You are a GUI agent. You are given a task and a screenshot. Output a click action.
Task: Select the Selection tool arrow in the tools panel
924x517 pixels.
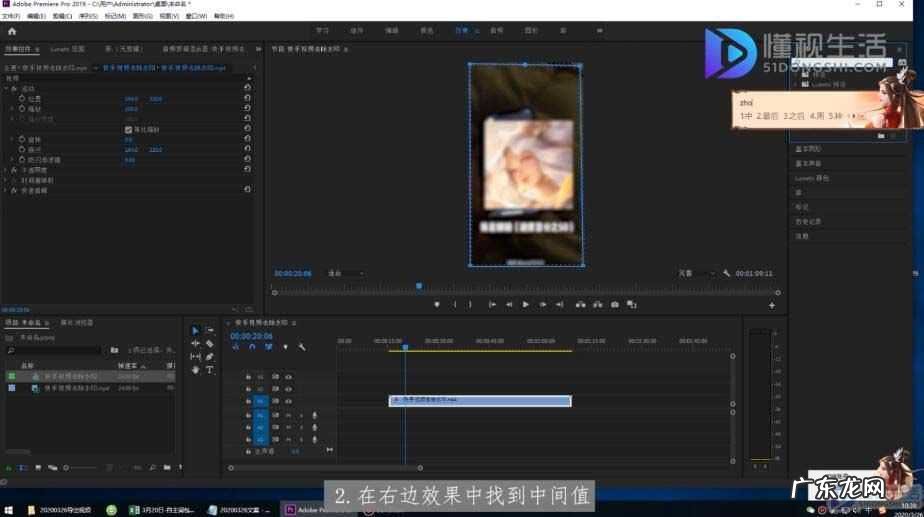coord(196,330)
